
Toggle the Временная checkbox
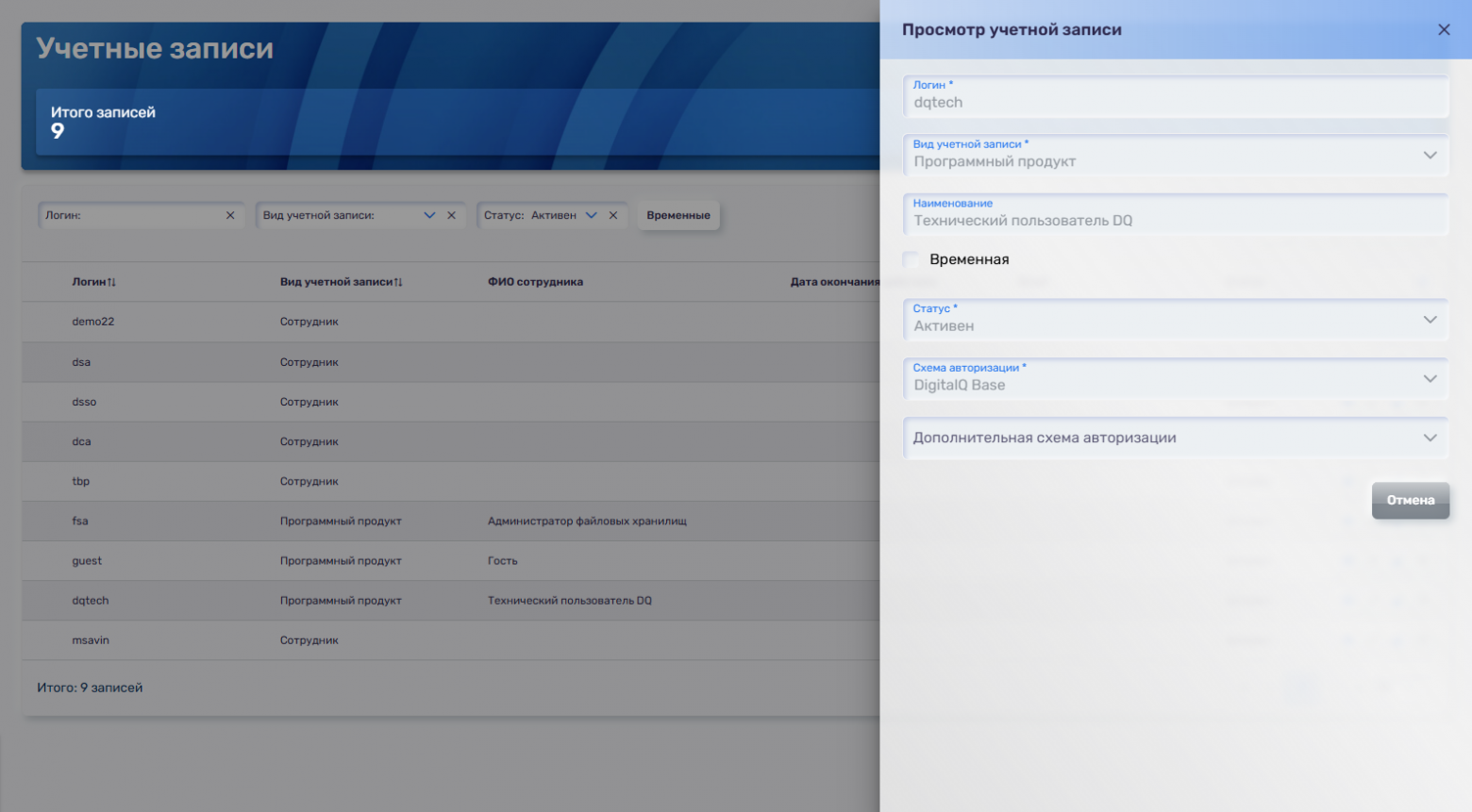click(x=912, y=259)
